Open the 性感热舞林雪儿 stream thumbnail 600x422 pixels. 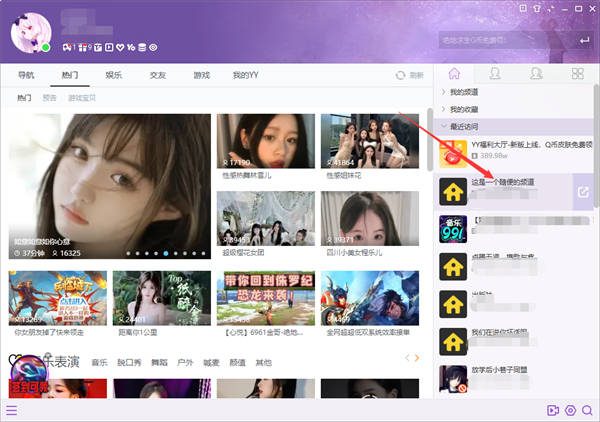(x=266, y=141)
